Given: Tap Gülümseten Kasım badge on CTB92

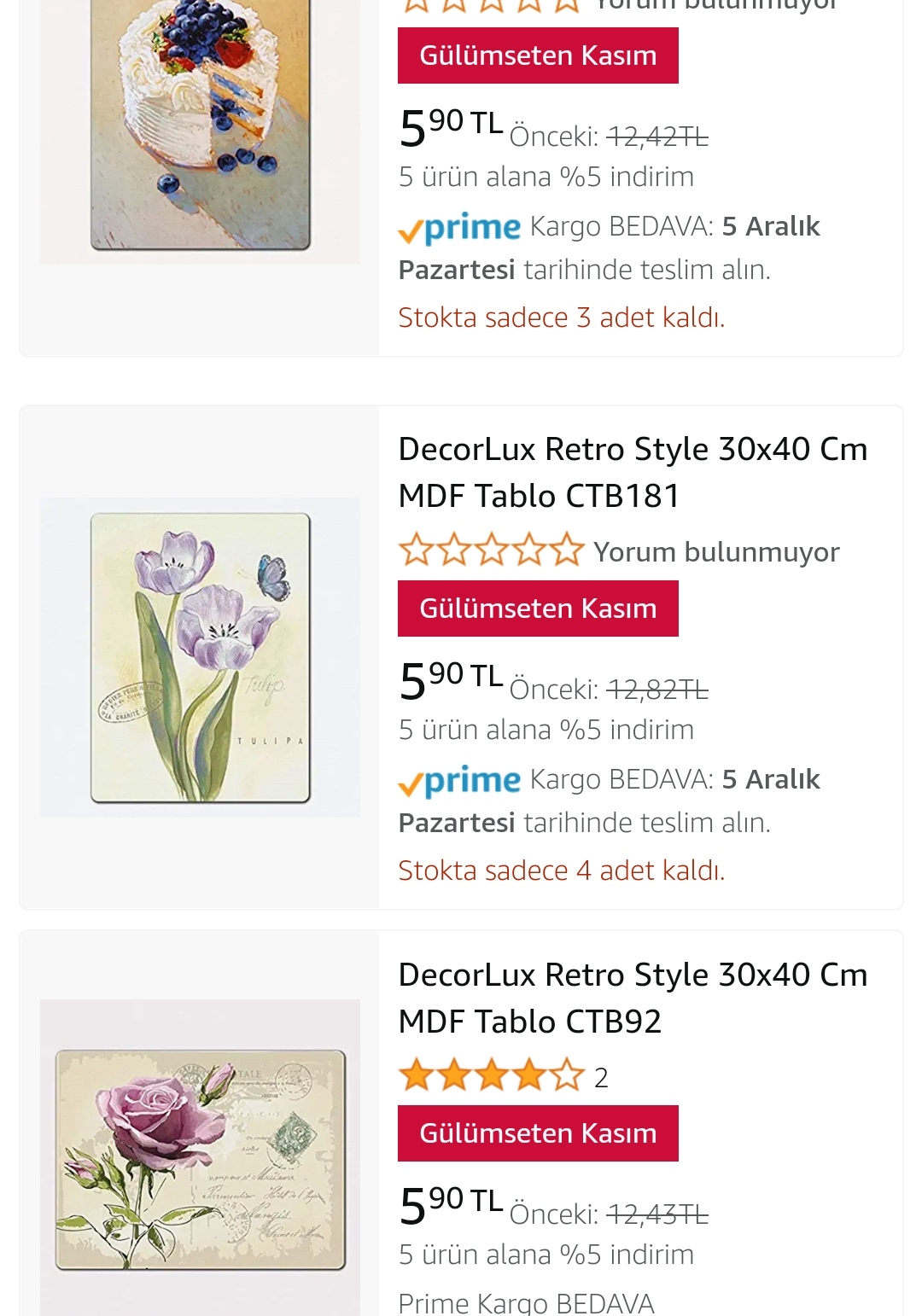Looking at the screenshot, I should pos(538,1133).
